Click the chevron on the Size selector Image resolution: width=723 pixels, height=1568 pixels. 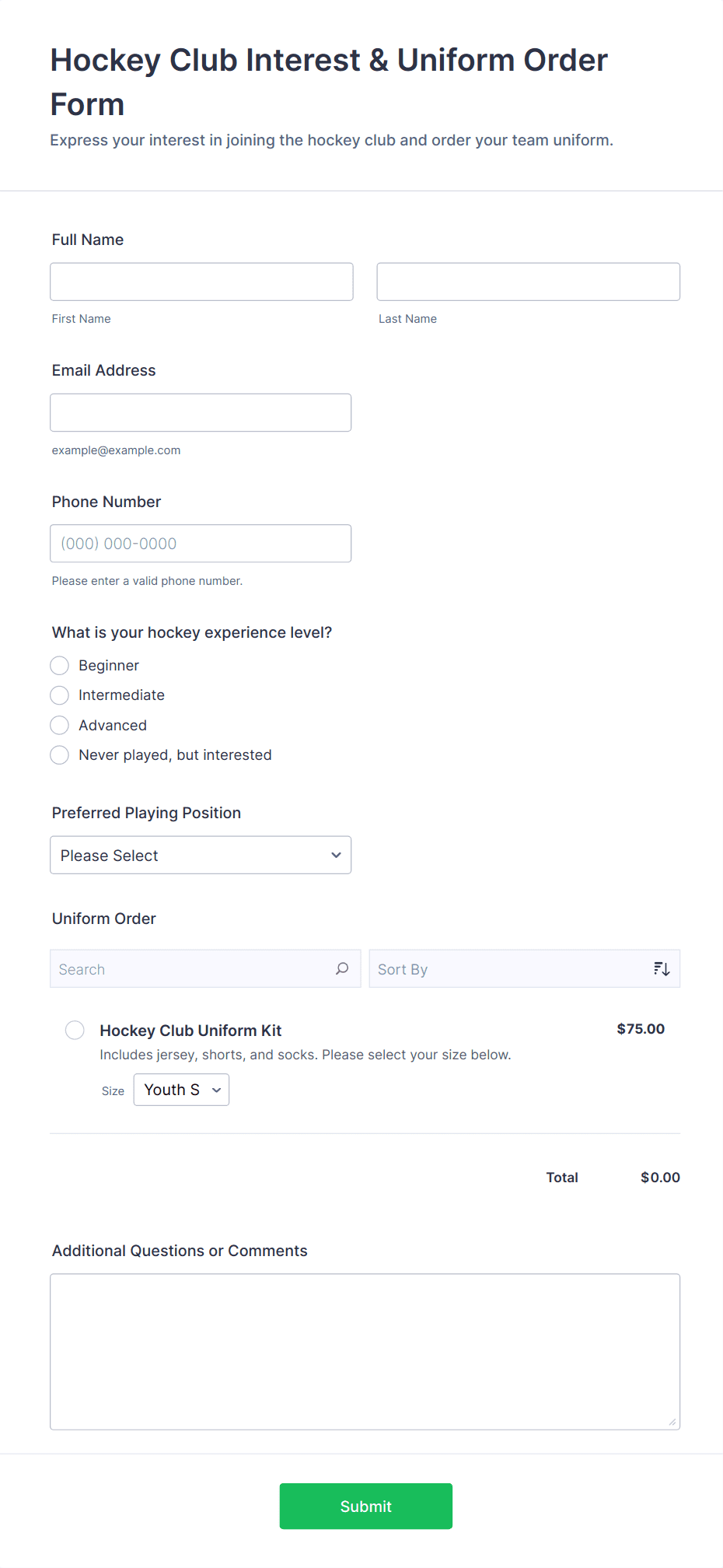[x=217, y=1090]
